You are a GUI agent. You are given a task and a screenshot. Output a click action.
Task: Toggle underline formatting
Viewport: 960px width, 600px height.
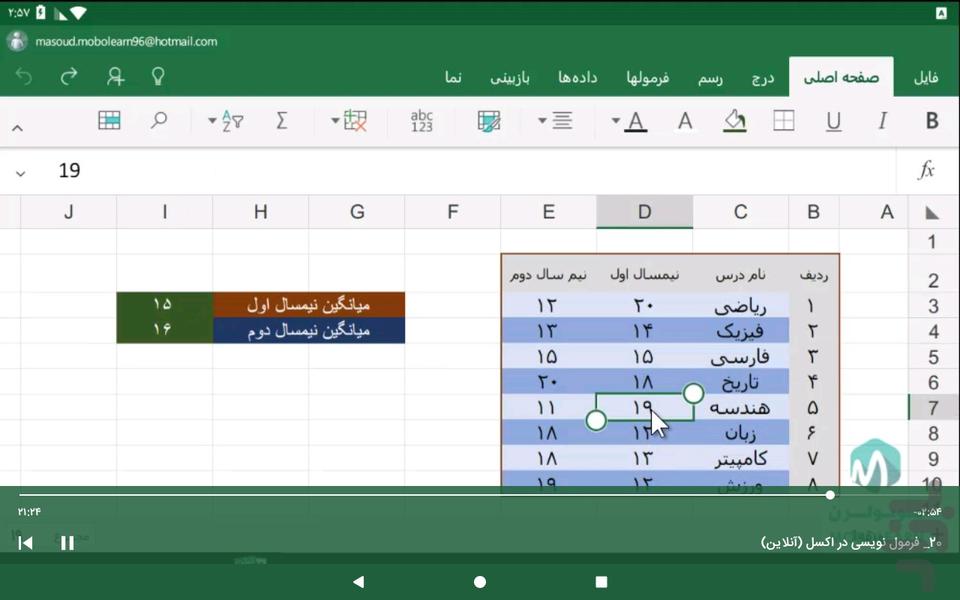tap(833, 121)
